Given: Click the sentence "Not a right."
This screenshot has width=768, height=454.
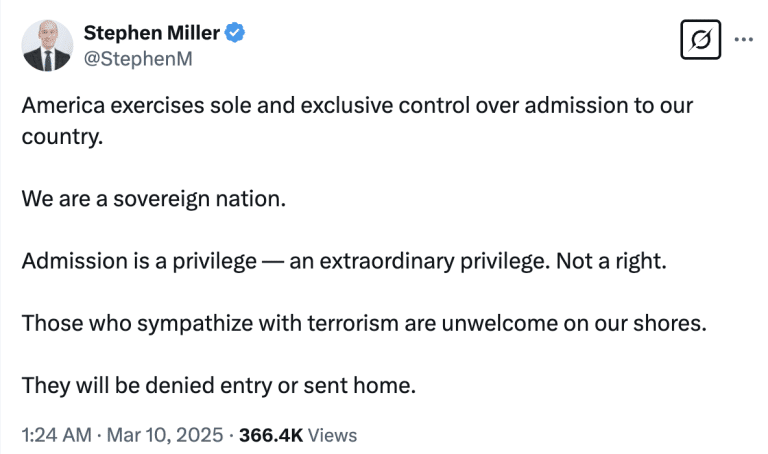Looking at the screenshot, I should [614, 261].
